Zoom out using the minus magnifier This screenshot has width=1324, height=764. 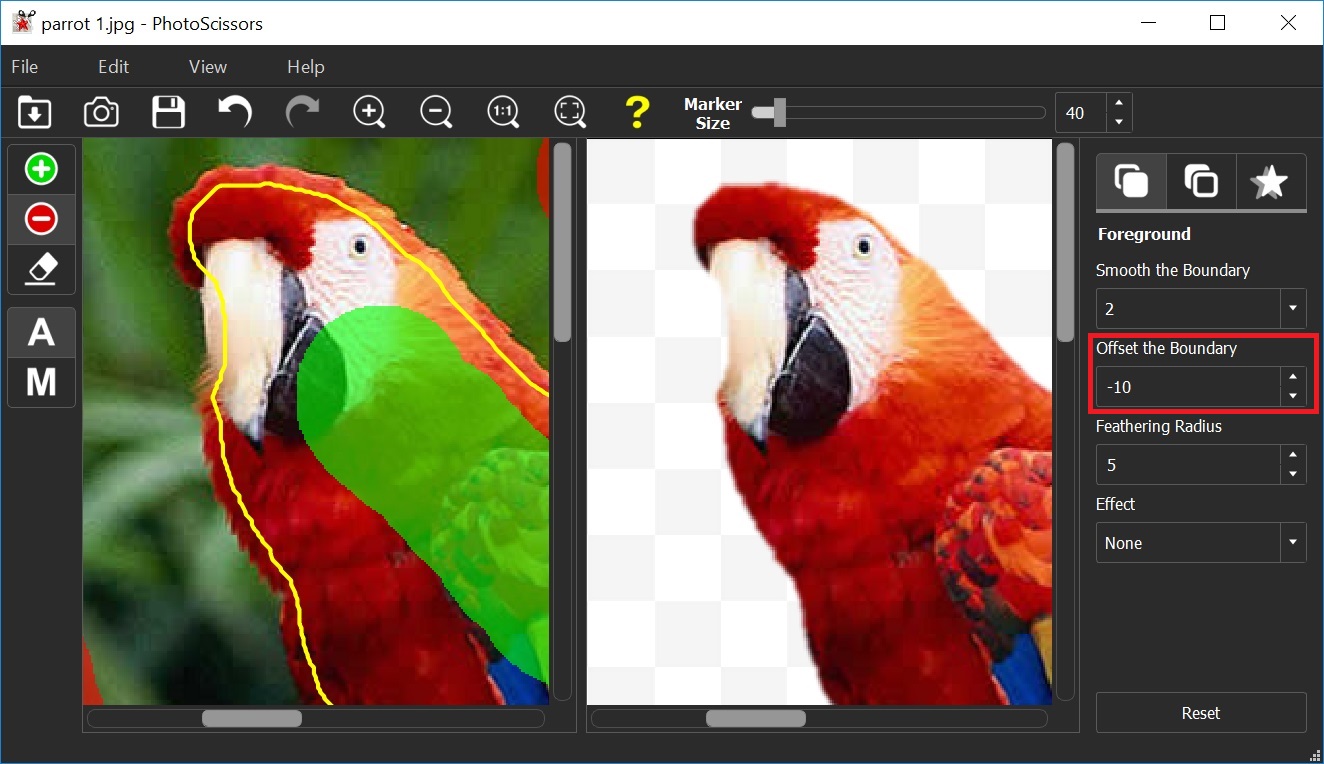click(436, 112)
